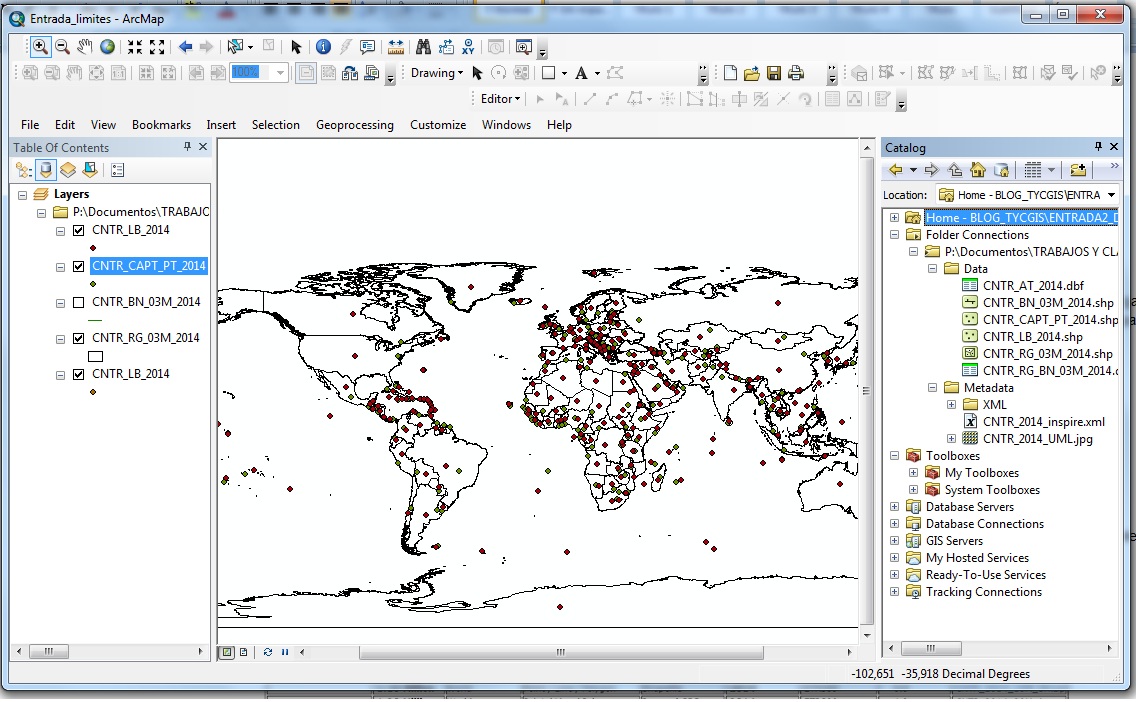Toggle CNTR_RG_03M_2014 layer visibility

(x=79, y=338)
